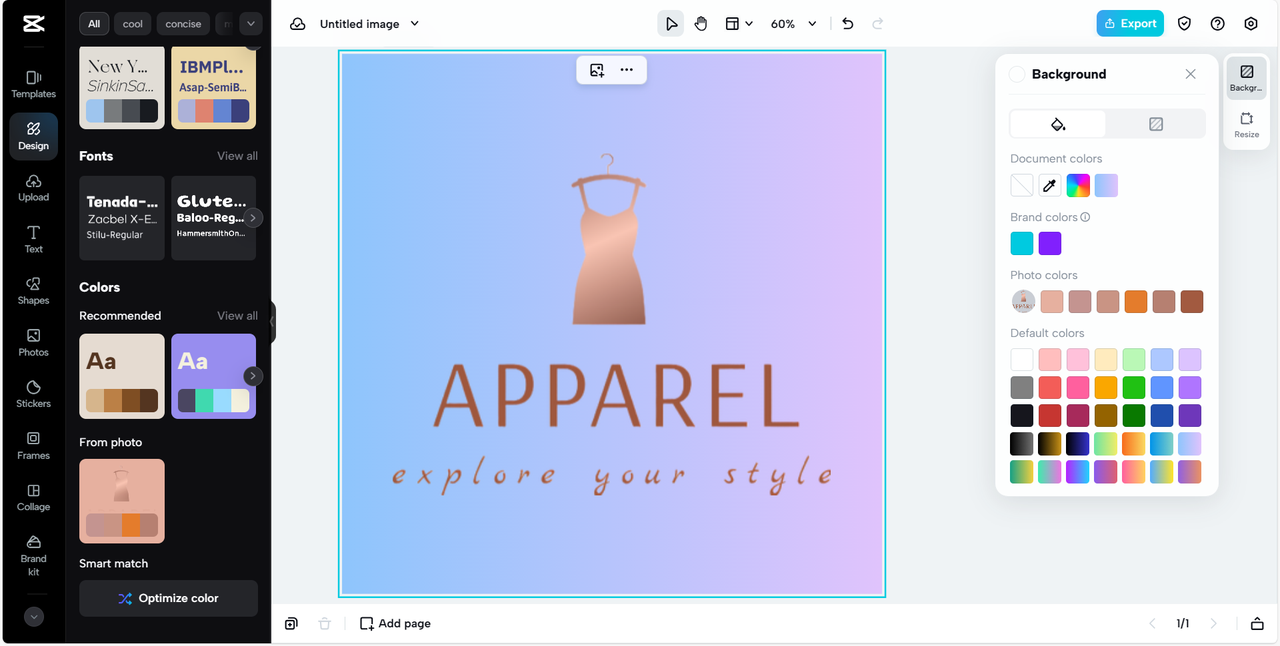Open the Design panel
This screenshot has height=646, width=1280.
coord(33,136)
